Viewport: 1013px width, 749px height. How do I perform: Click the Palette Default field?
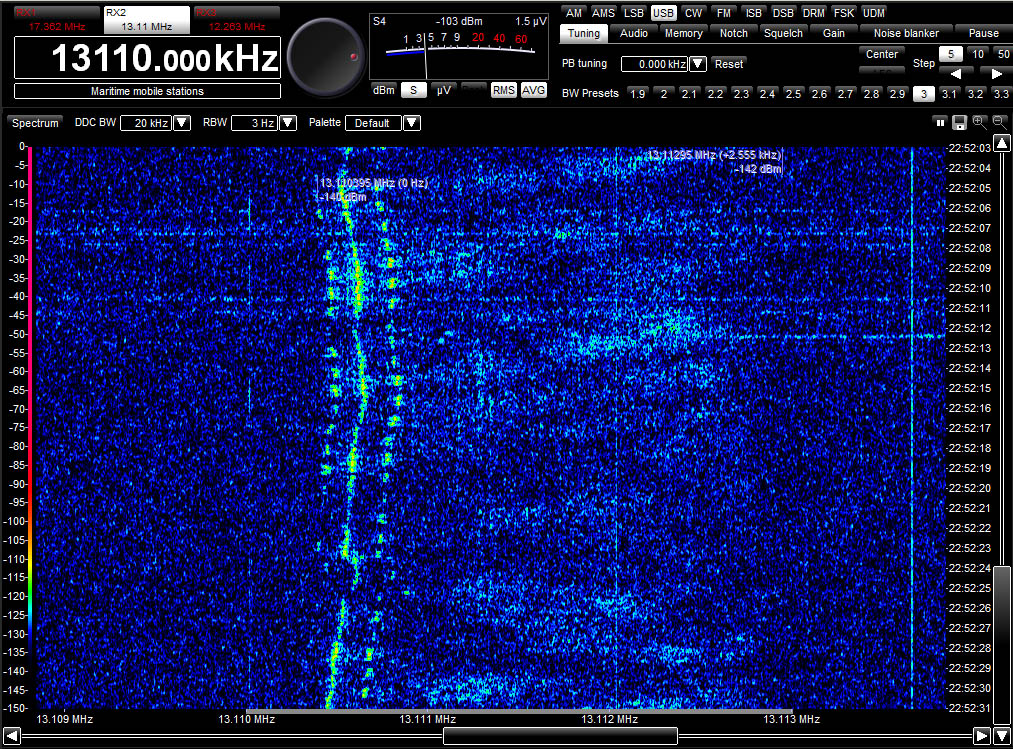point(373,123)
